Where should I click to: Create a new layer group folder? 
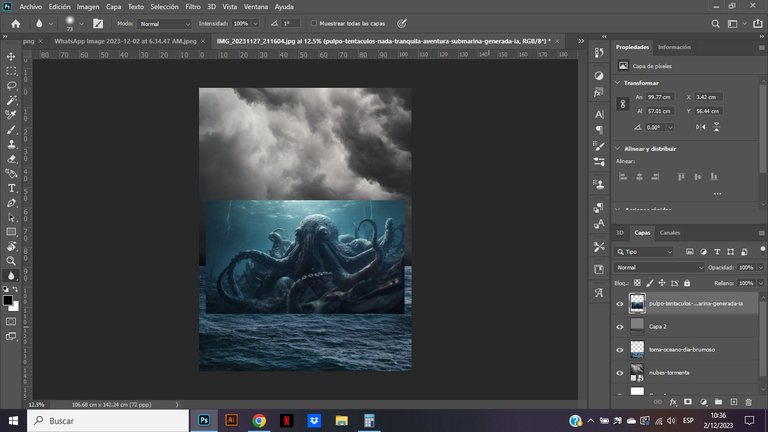(718, 402)
